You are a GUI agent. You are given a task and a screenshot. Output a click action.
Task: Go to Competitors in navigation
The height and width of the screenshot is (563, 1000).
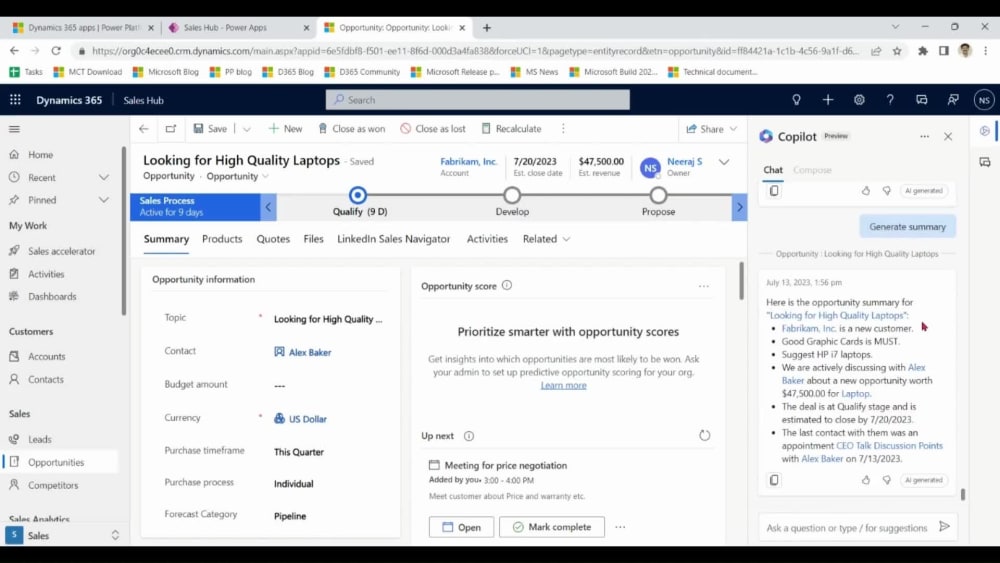53,485
